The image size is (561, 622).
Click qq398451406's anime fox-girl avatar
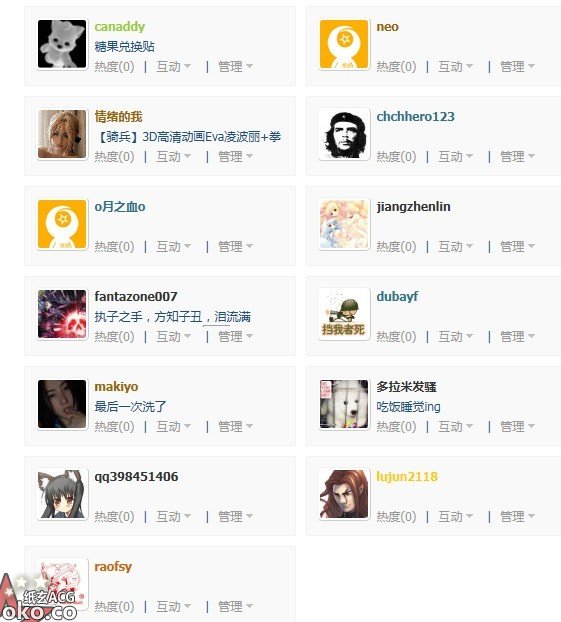pos(62,494)
